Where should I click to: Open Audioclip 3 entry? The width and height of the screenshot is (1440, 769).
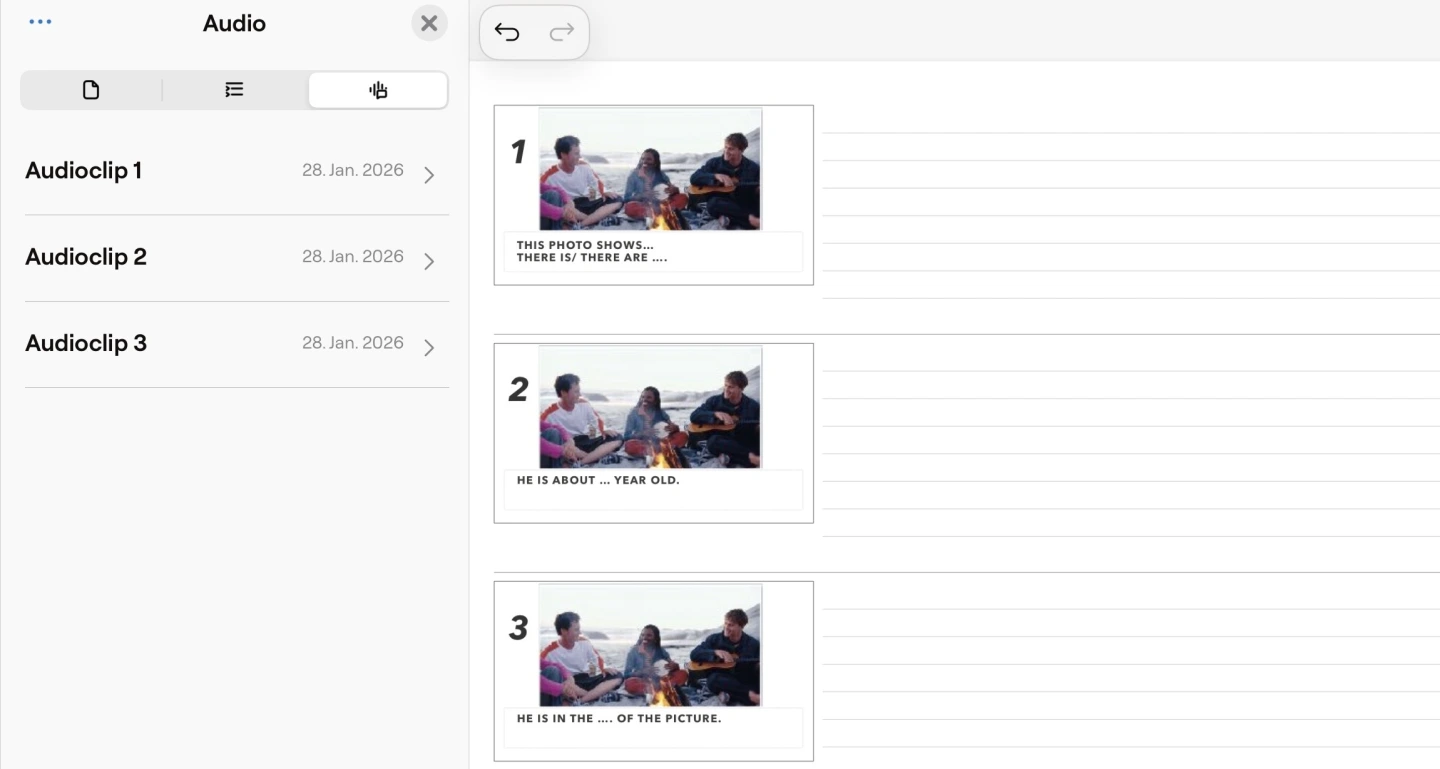click(x=86, y=343)
